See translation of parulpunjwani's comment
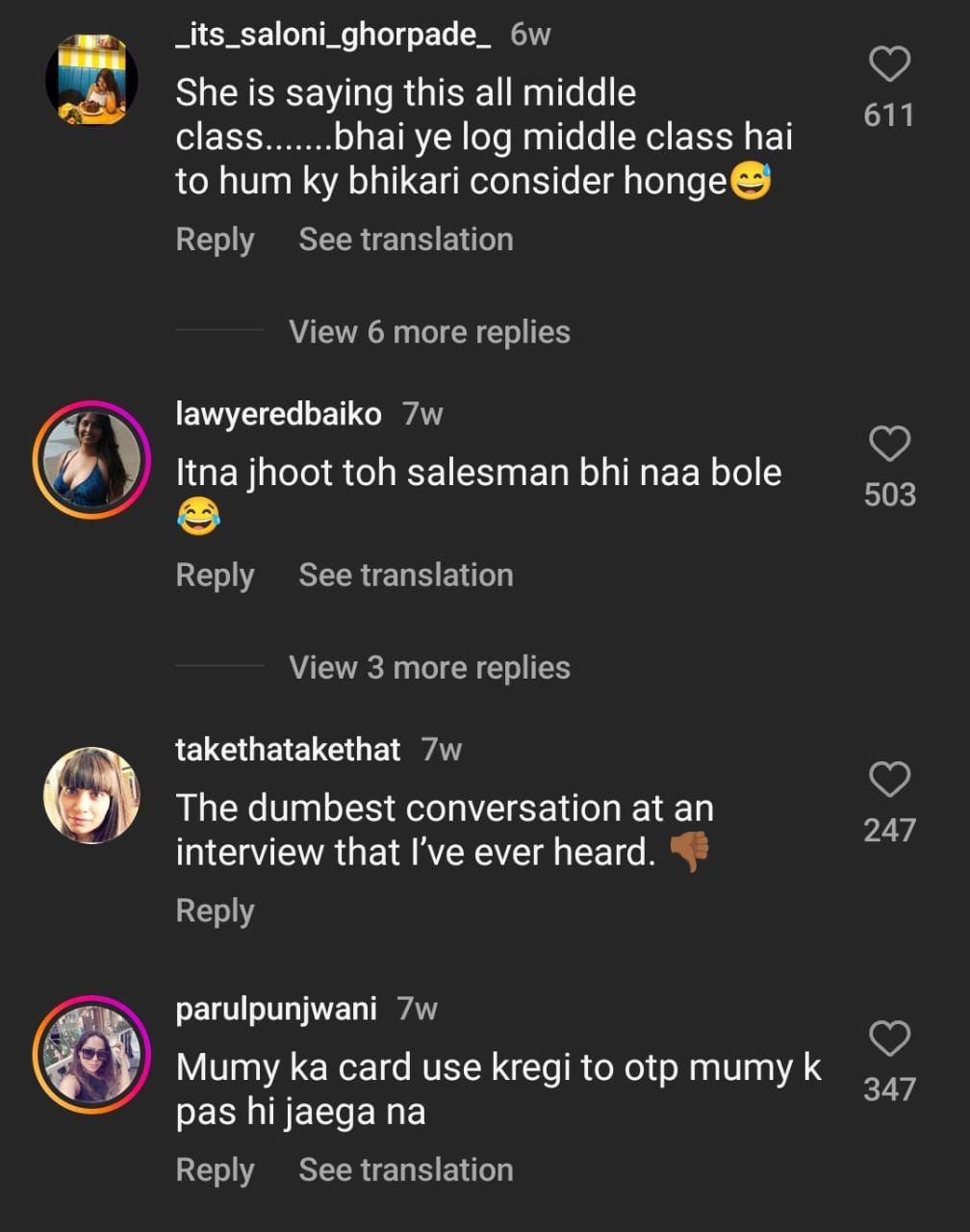This screenshot has width=970, height=1232. click(x=405, y=1170)
